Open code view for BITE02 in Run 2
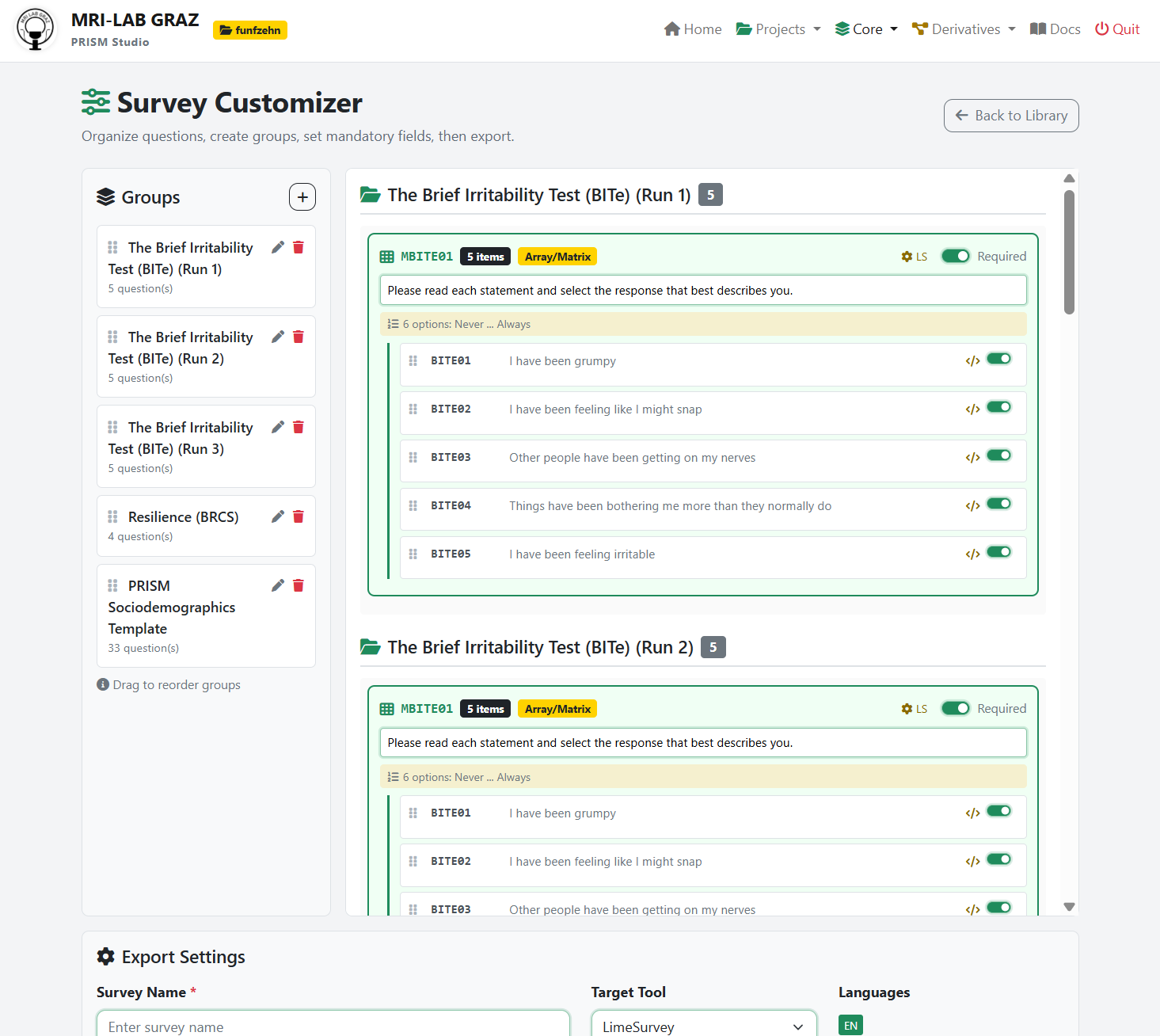 pyautogui.click(x=972, y=862)
